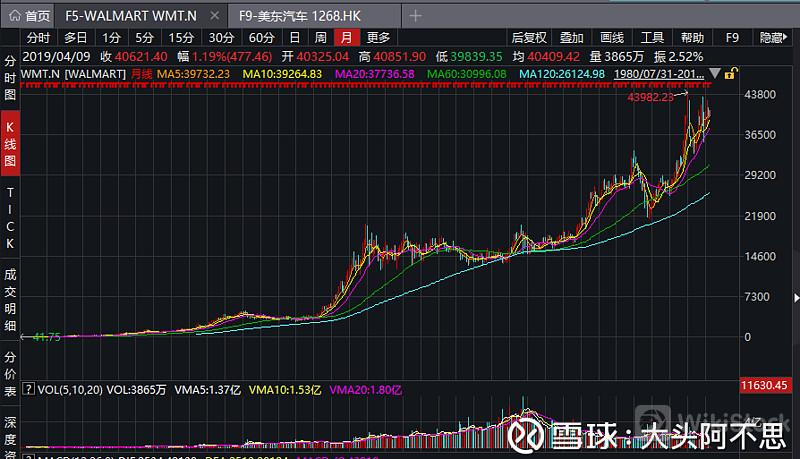Toggle the 月 monthly period button

click(346, 38)
